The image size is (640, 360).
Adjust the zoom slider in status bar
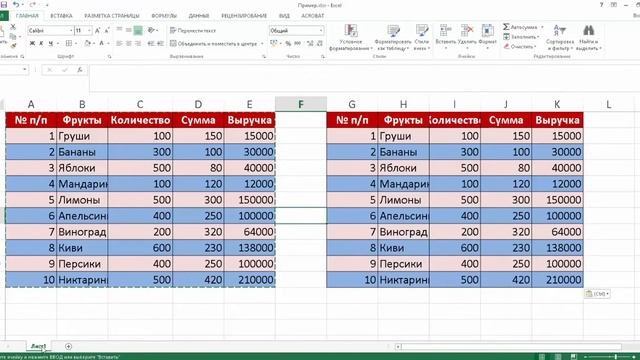[616, 357]
